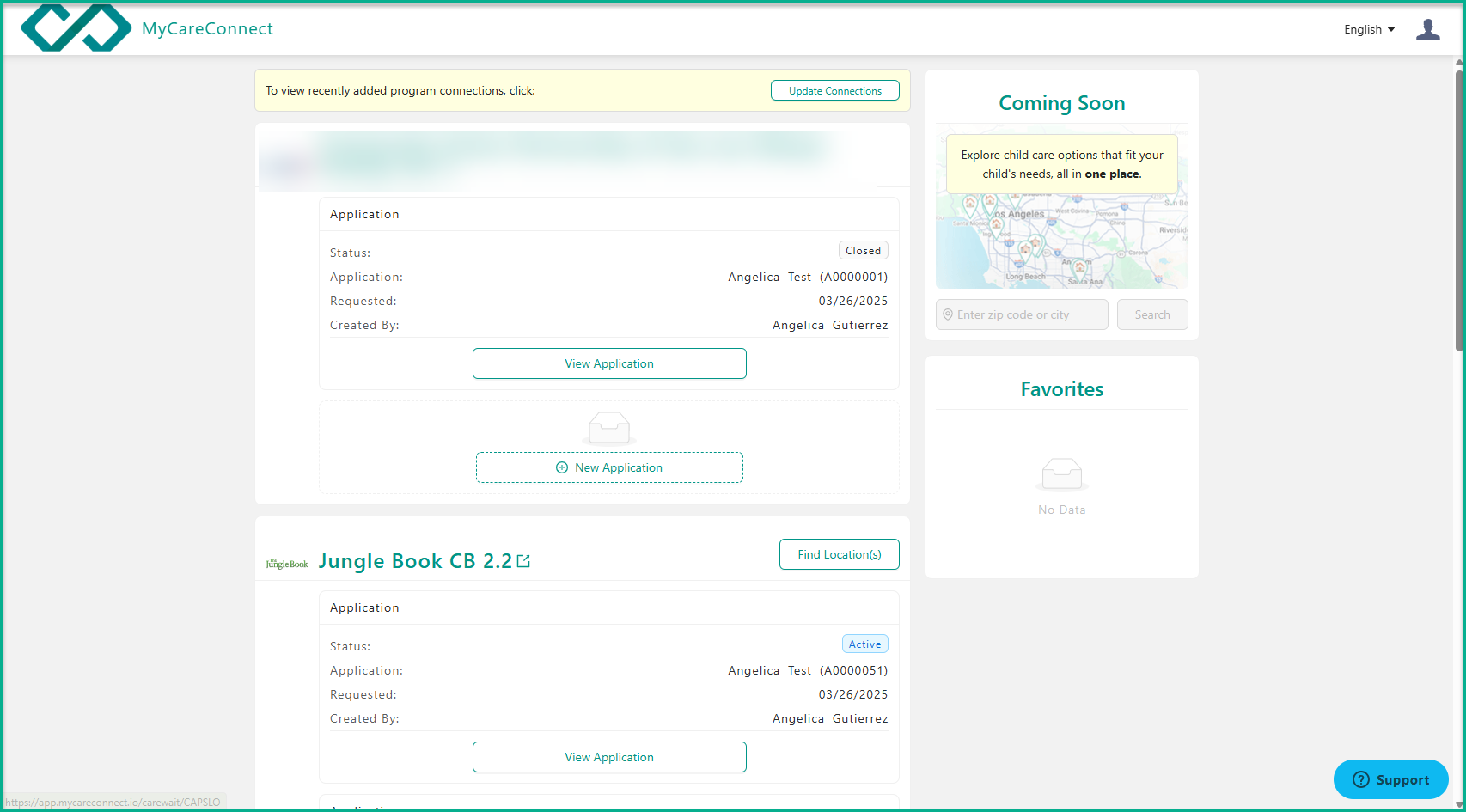Click external link icon beside Jungle Book
The width and height of the screenshot is (1466, 812).
click(x=523, y=561)
